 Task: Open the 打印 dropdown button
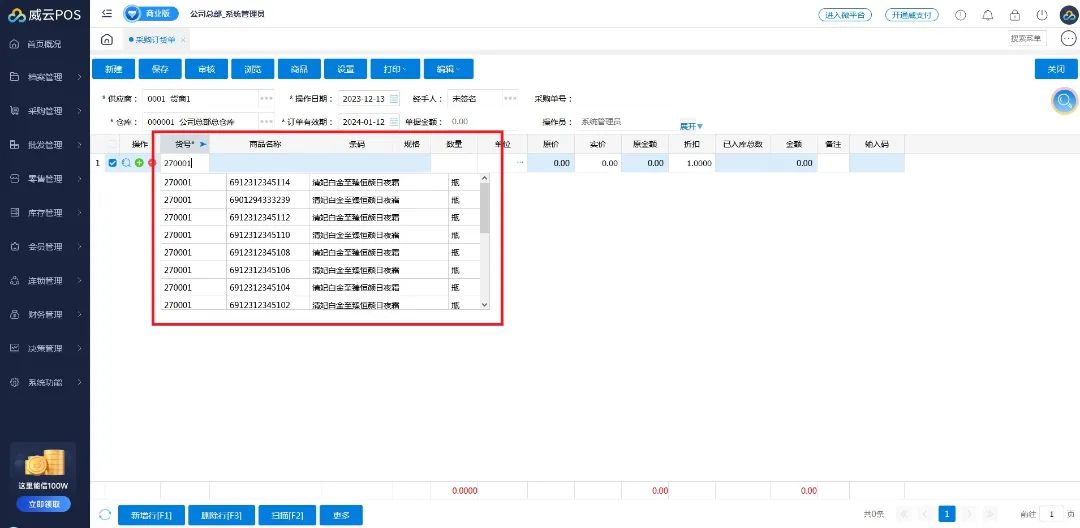(394, 69)
